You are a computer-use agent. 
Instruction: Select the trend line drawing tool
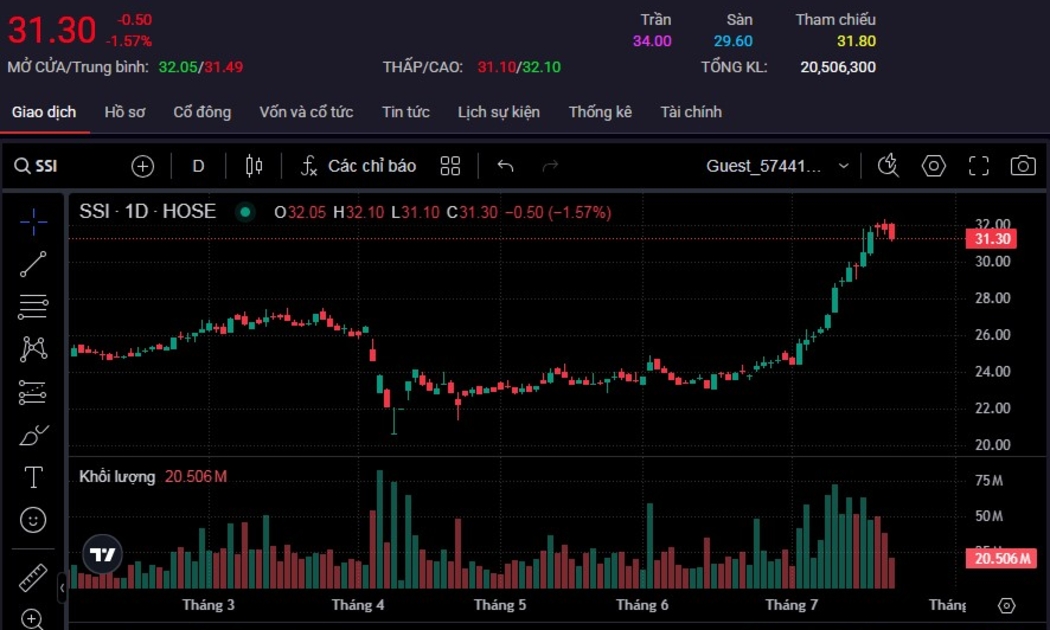33,264
